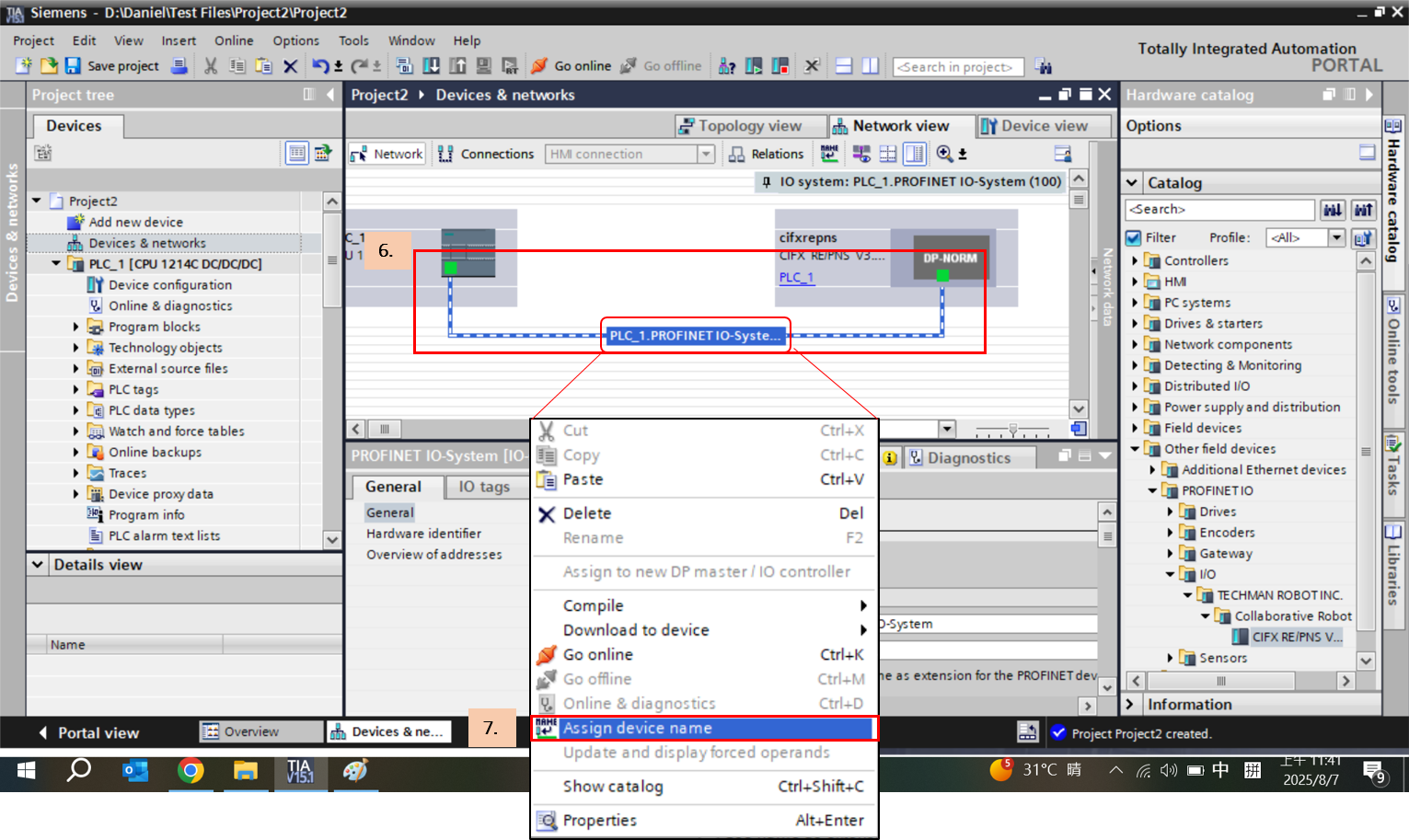This screenshot has height=840, width=1409.
Task: Open the Compile submenu in context menu
Action: pyautogui.click(x=704, y=605)
